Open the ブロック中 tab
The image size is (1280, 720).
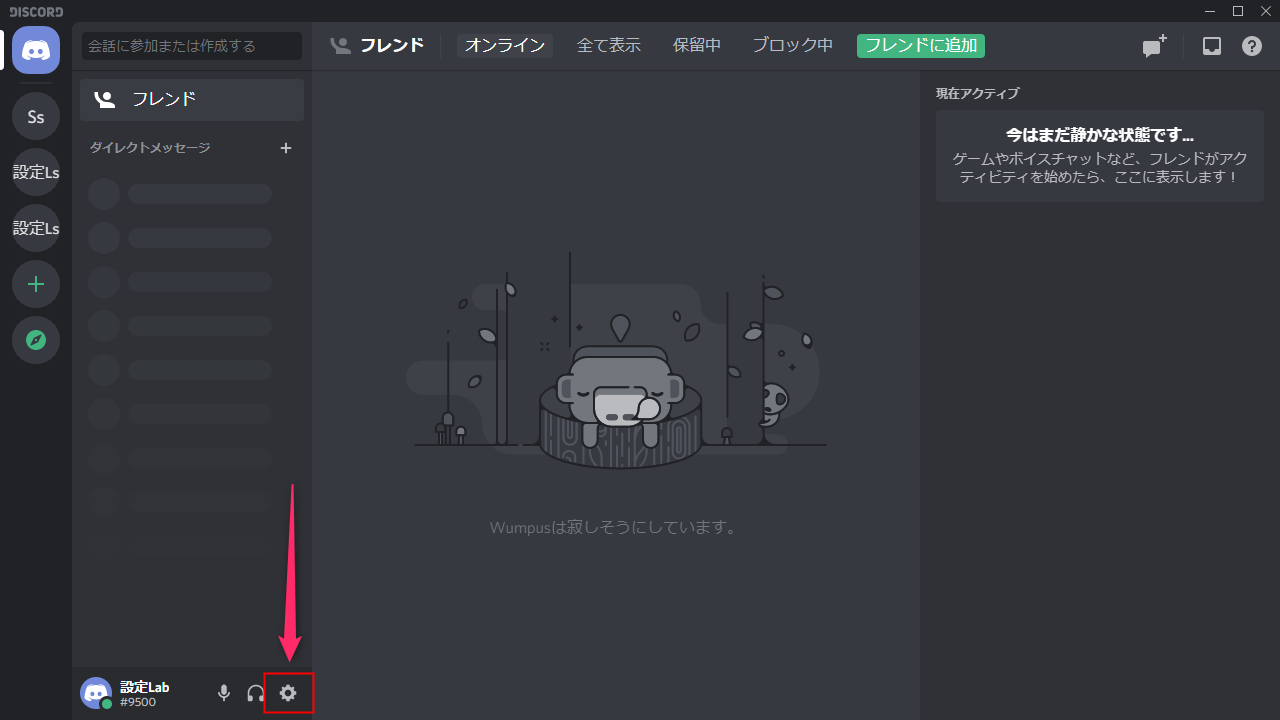[x=793, y=46]
